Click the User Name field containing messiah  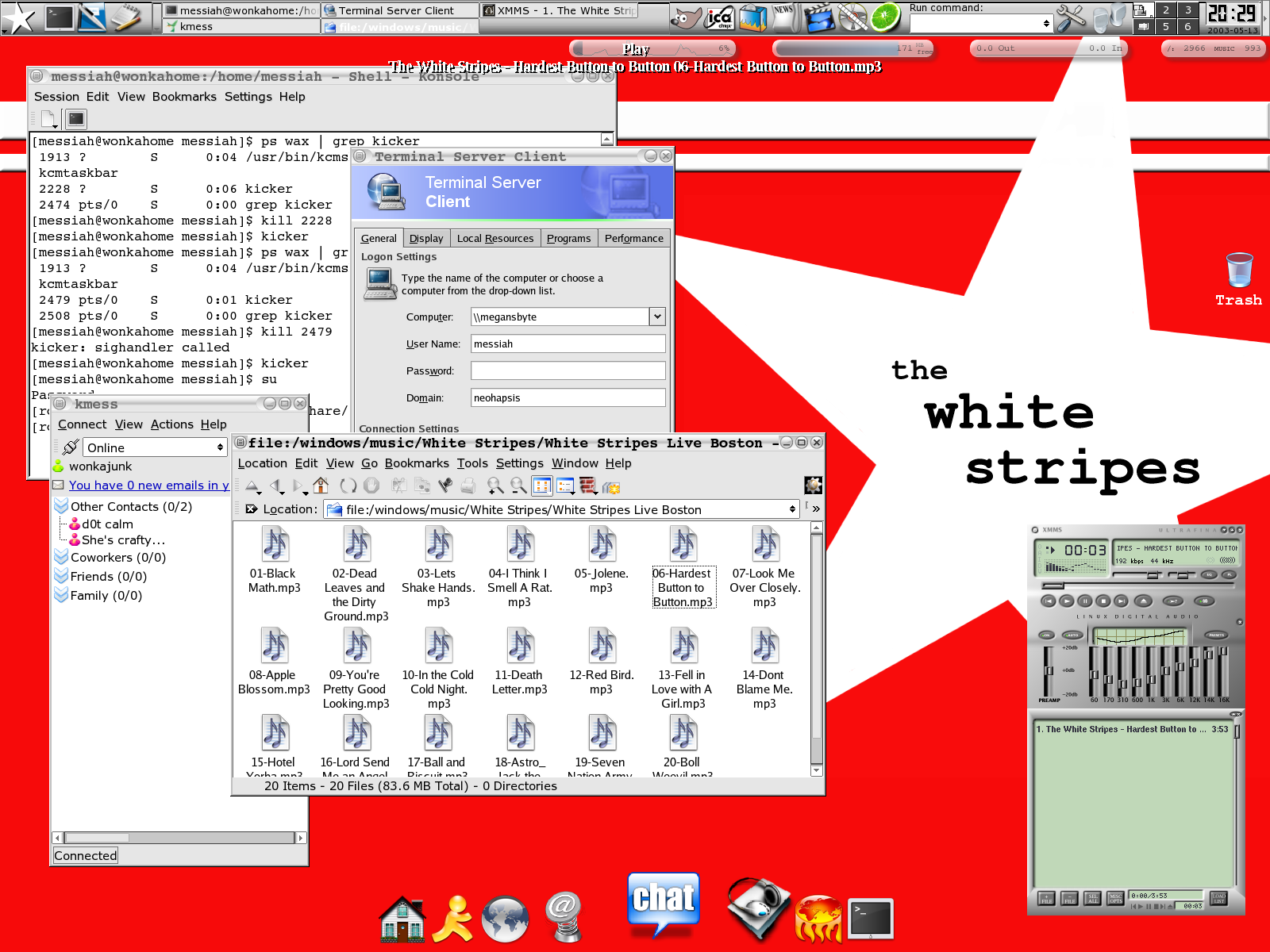click(568, 344)
